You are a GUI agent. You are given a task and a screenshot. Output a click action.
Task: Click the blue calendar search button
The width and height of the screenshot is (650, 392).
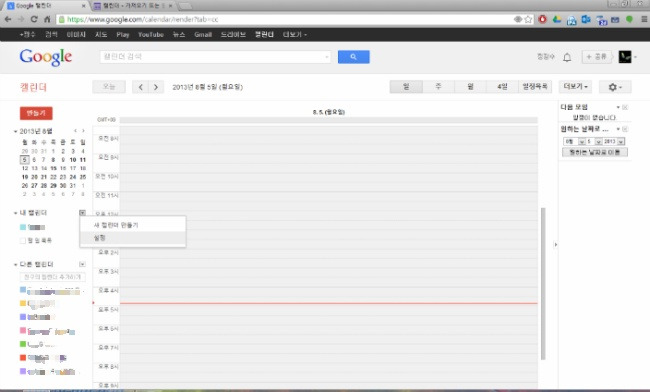pos(354,57)
